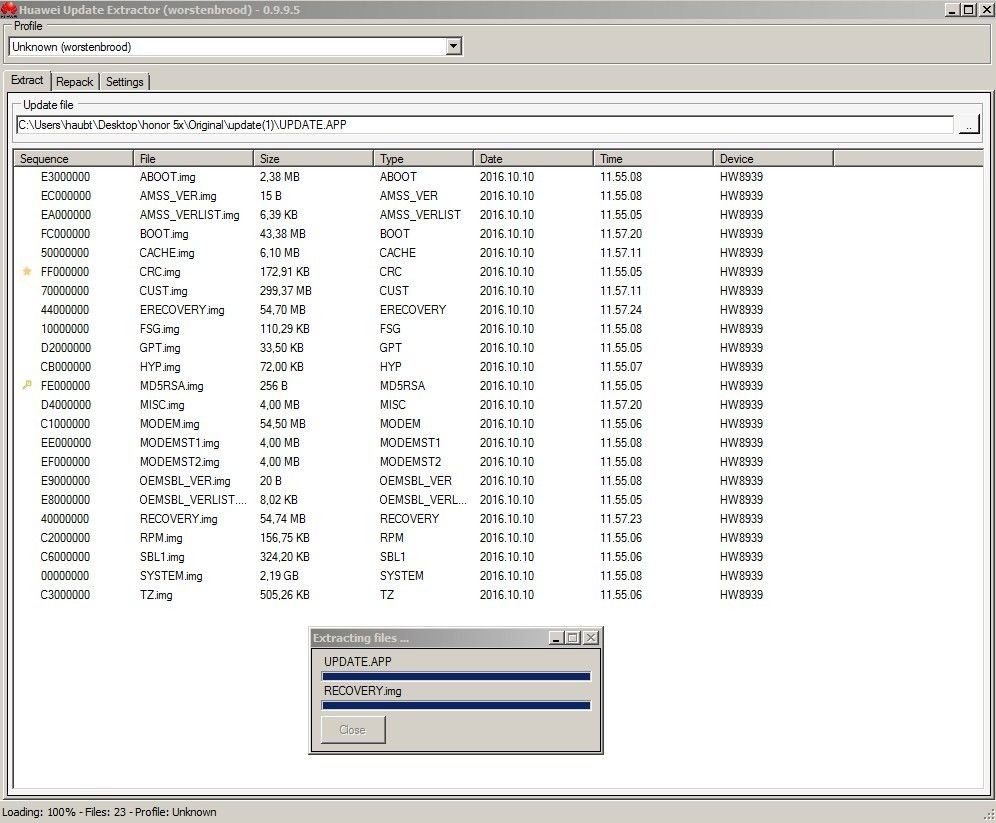Close the Extracting files dialog with X
Screen dimensions: 996x823
(591, 638)
